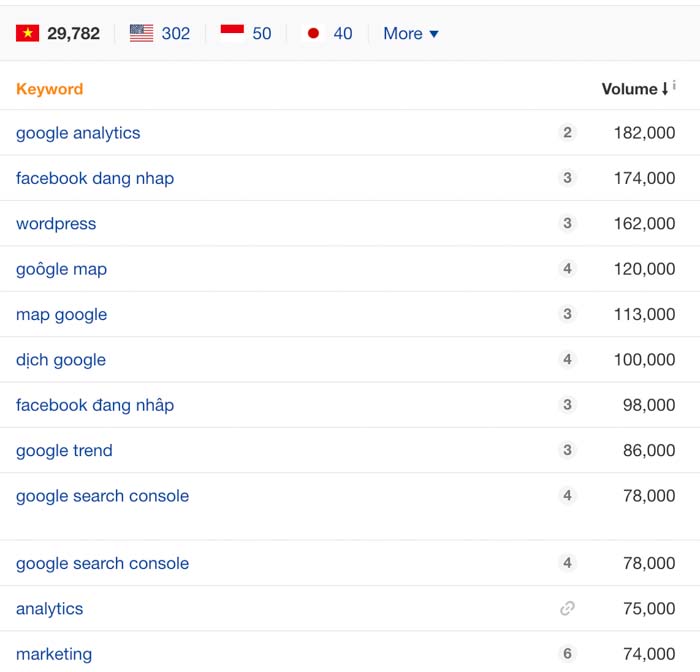Open the map google keyword link
The image size is (700, 672).
pos(62,315)
